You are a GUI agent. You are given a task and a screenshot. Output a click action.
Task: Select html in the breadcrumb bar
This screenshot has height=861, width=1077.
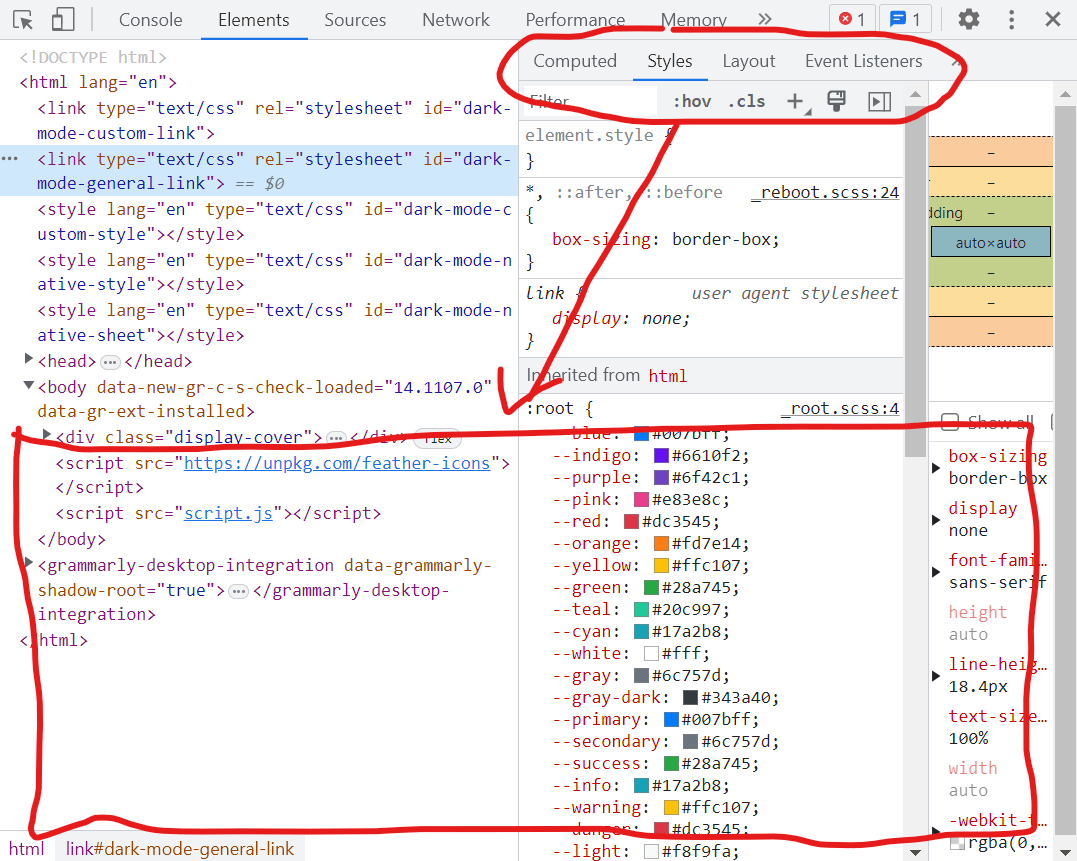point(27,849)
